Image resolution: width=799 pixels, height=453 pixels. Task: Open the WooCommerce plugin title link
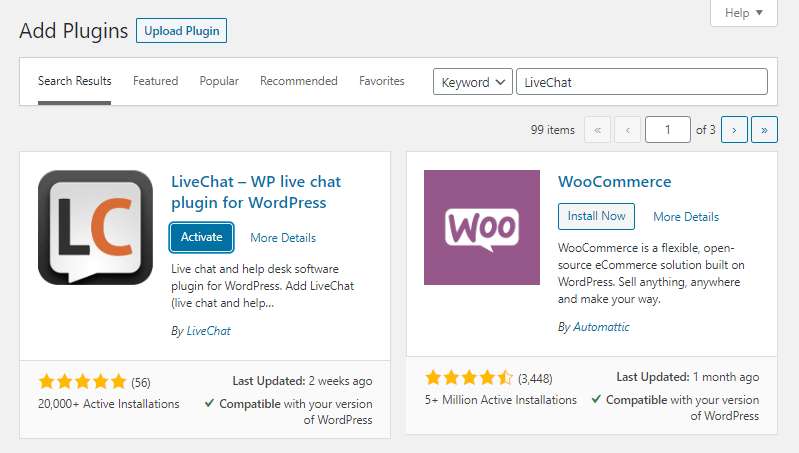point(615,181)
